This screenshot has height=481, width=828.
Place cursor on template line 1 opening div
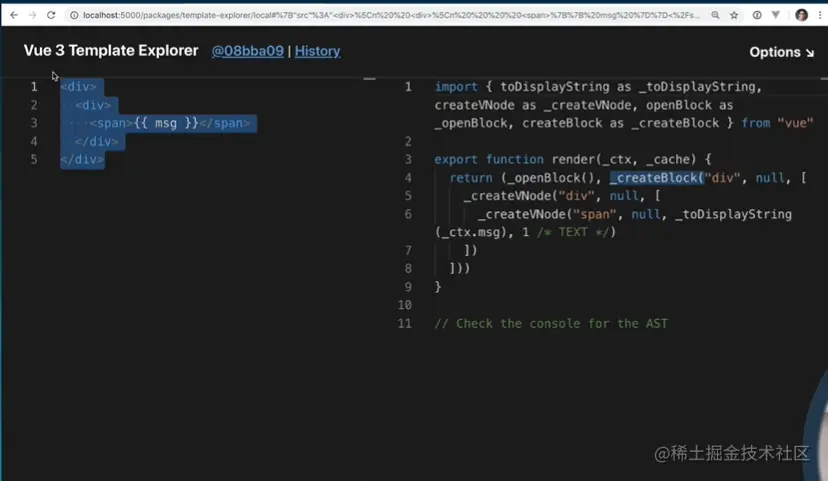coord(79,87)
